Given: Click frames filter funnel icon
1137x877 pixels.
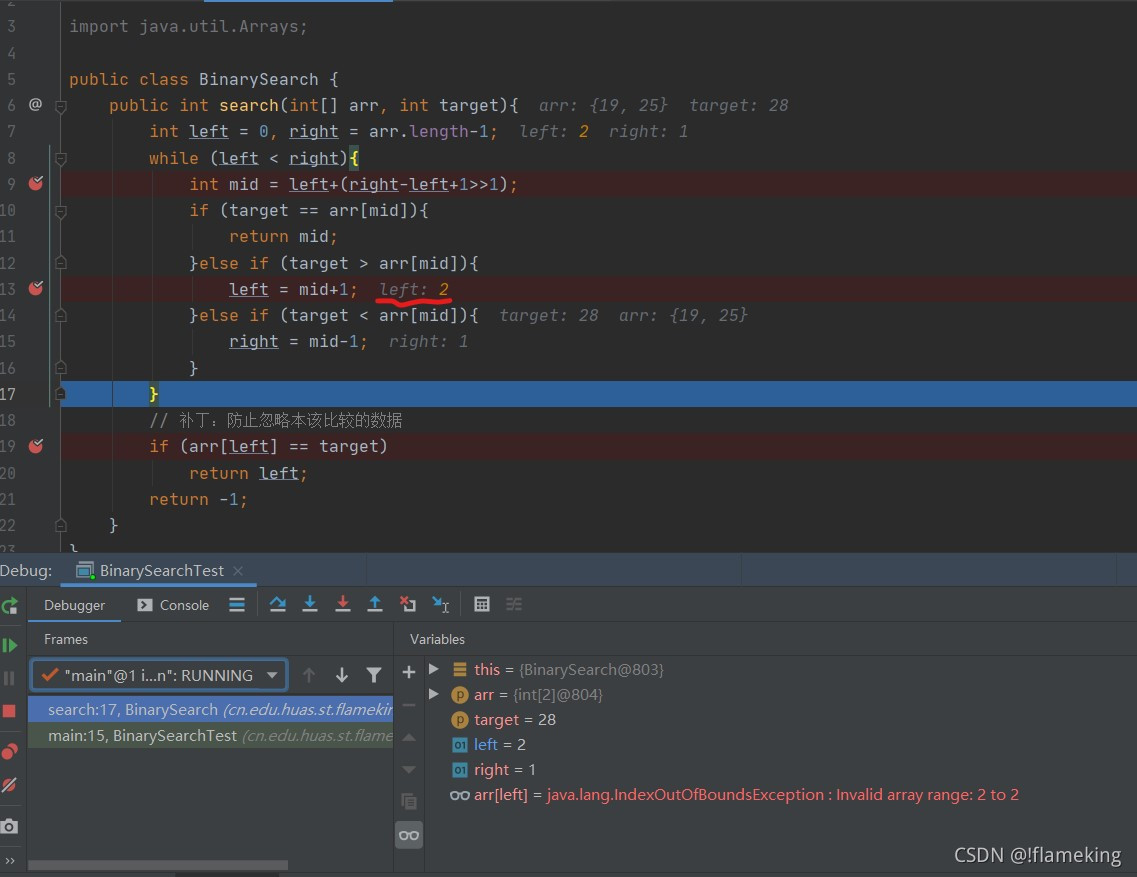Looking at the screenshot, I should (x=374, y=675).
